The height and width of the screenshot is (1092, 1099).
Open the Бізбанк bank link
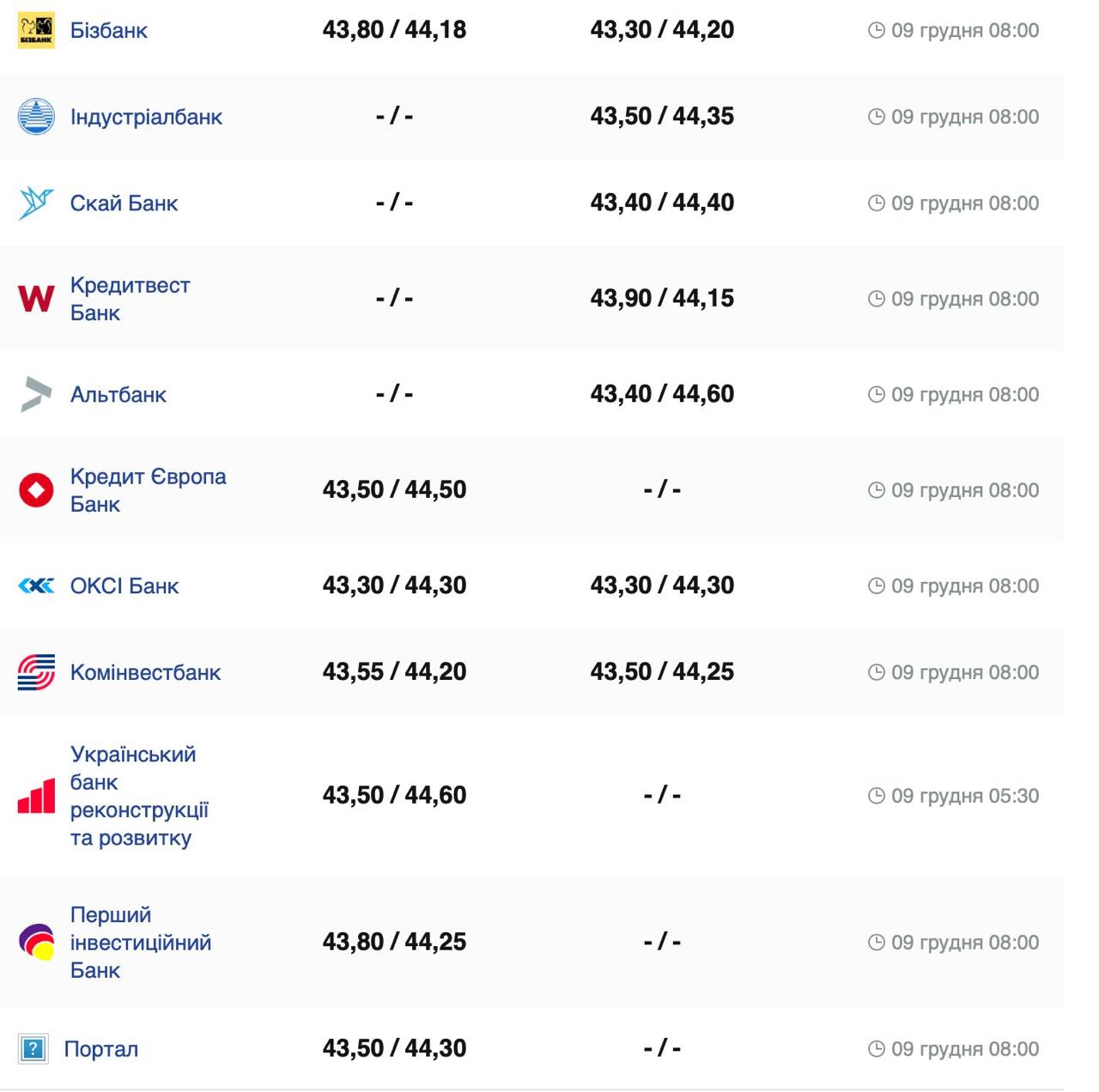click(109, 31)
